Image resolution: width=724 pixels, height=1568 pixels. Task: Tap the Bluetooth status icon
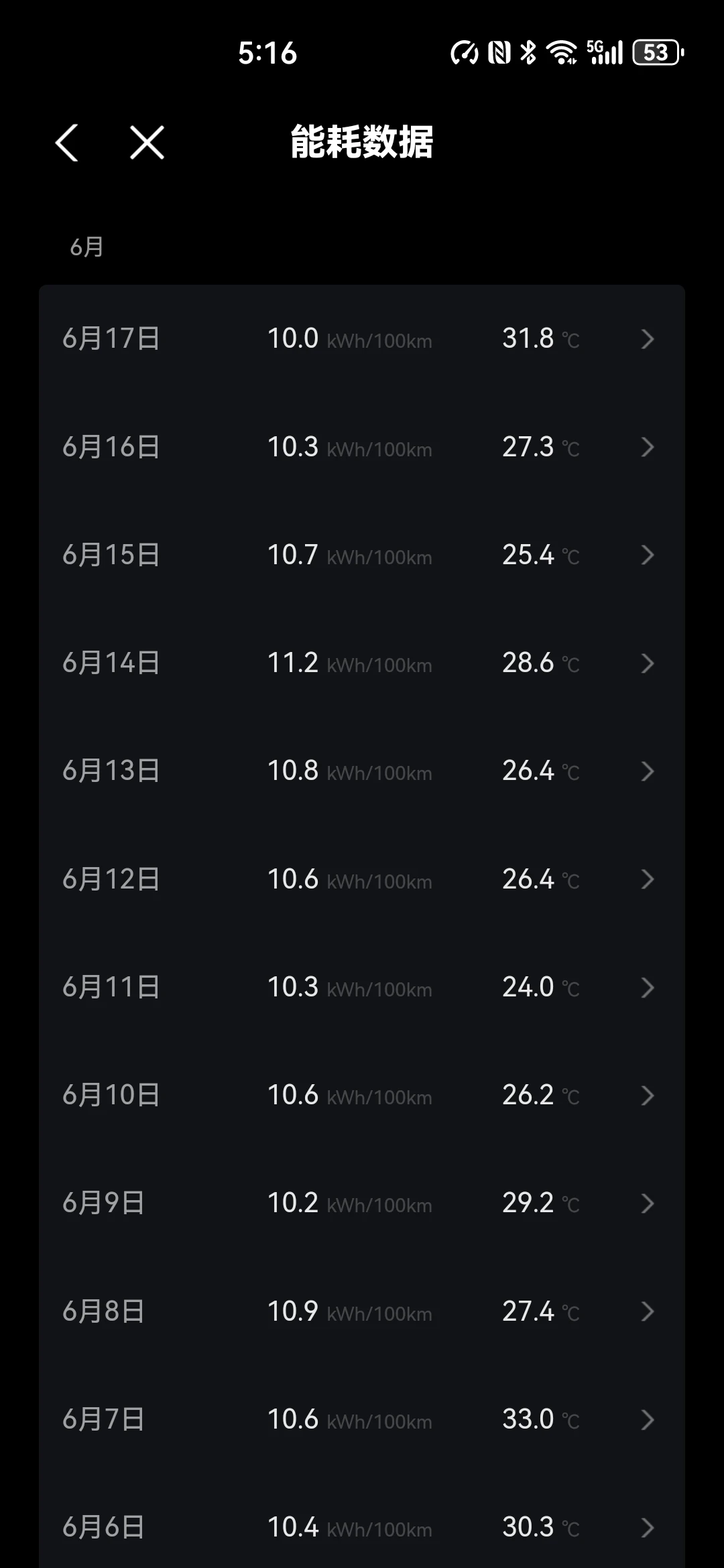(x=528, y=53)
